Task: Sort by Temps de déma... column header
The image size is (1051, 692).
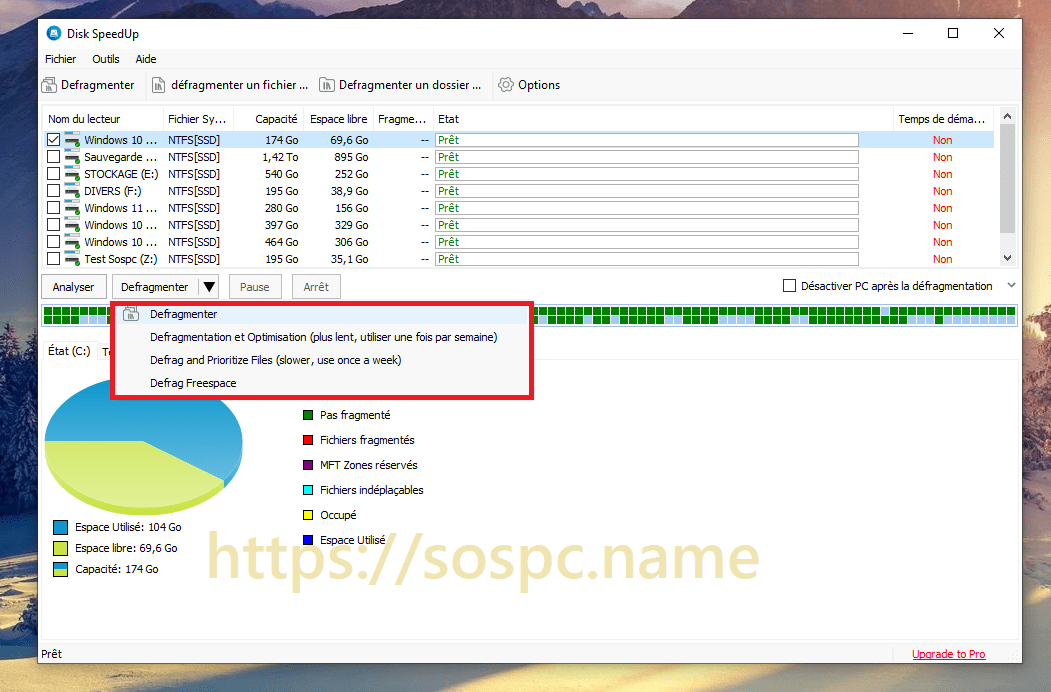Action: (x=942, y=119)
